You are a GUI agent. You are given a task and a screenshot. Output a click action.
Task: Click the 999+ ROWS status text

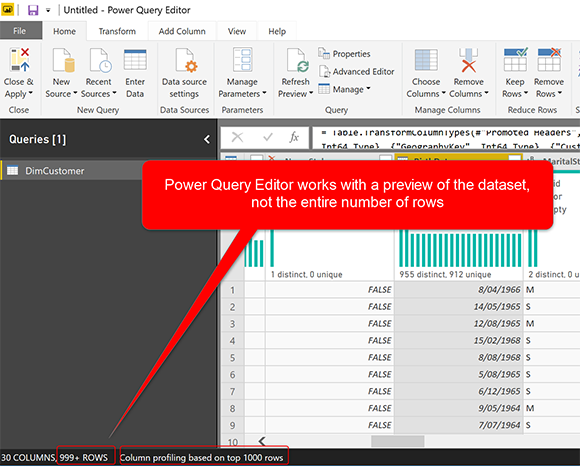(x=84, y=457)
